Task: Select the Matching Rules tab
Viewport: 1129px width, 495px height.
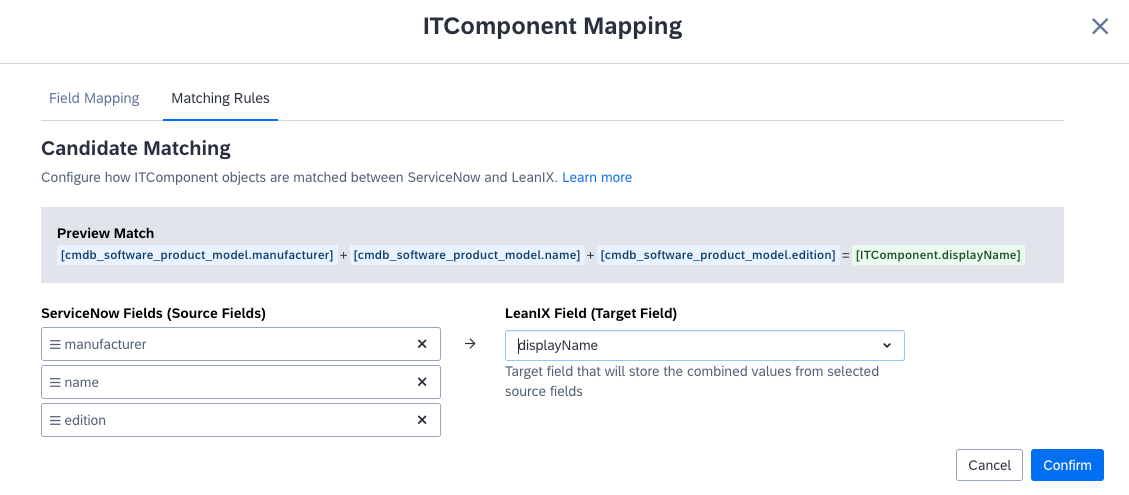Action: coord(220,98)
